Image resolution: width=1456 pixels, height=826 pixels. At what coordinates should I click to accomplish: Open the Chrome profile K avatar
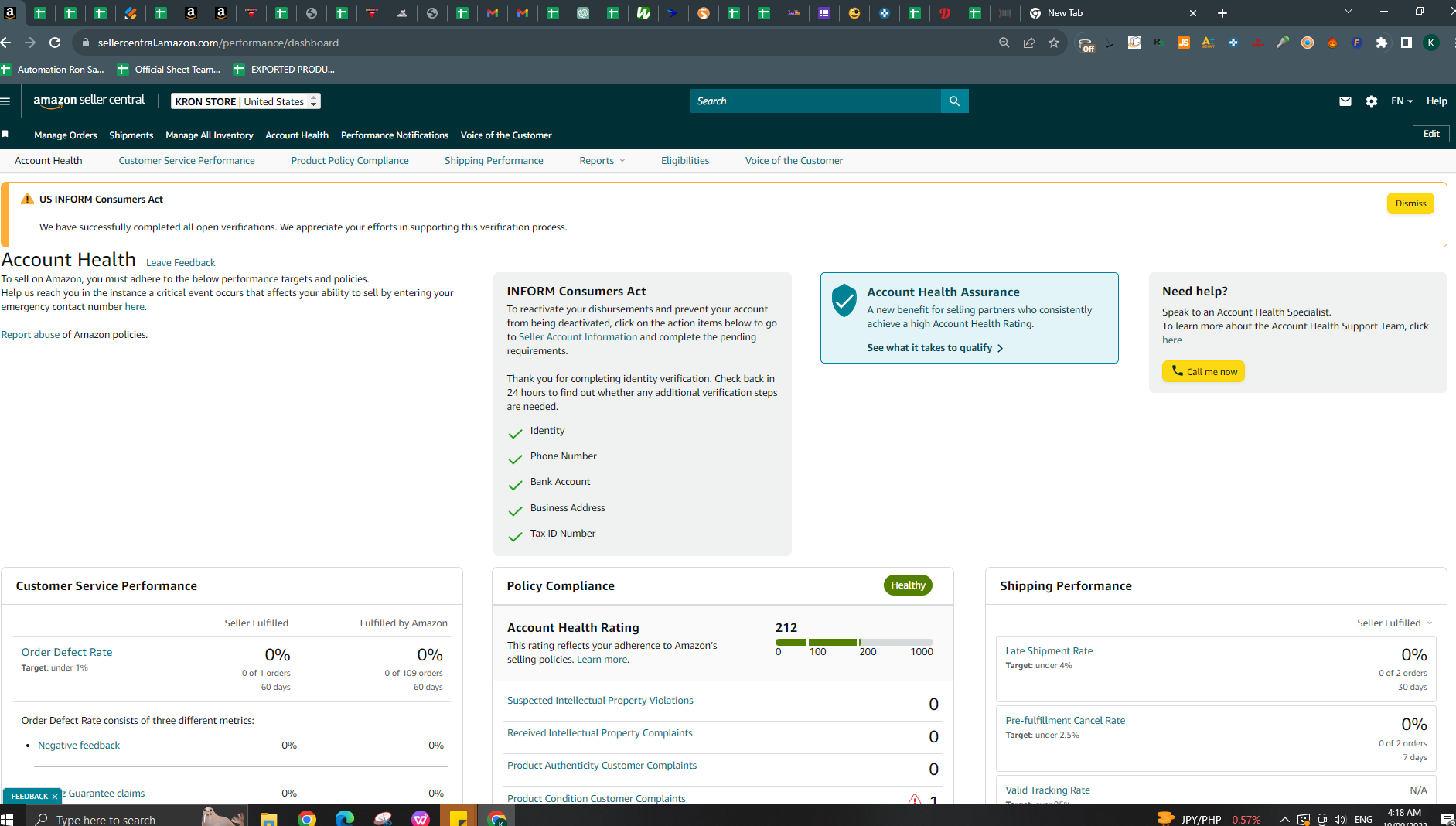point(1431,43)
